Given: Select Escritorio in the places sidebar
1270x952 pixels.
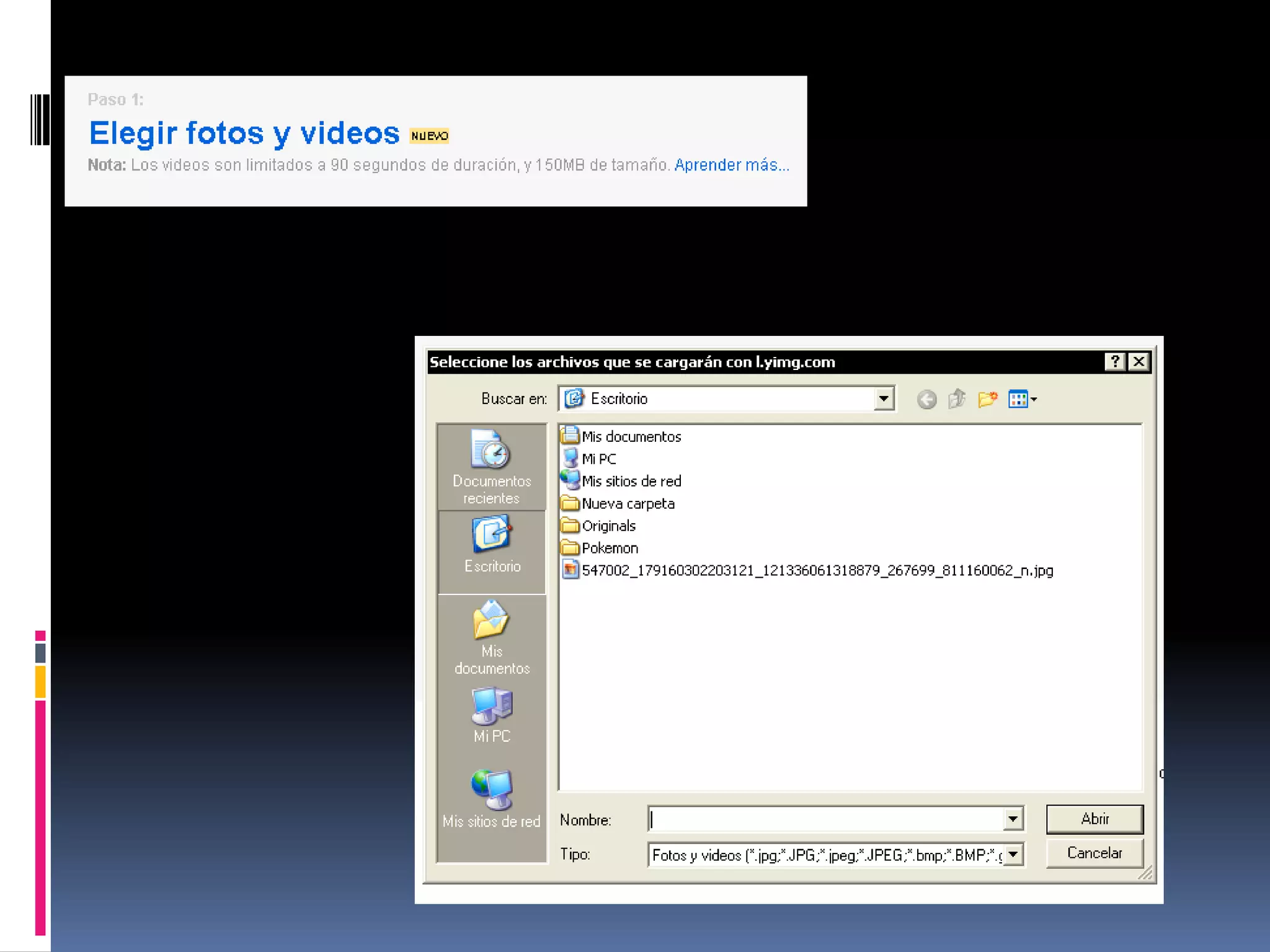Looking at the screenshot, I should tap(492, 545).
